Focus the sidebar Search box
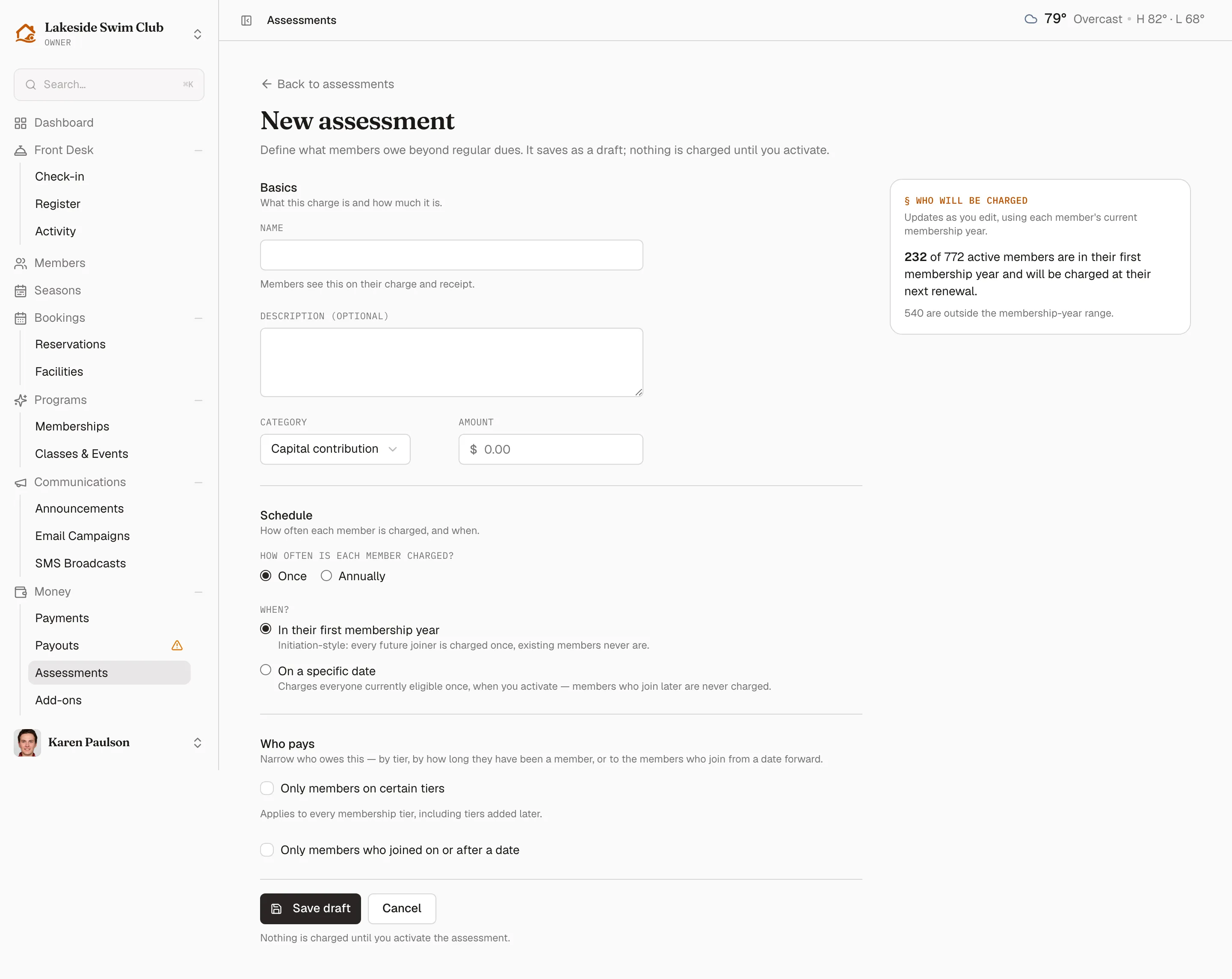The height and width of the screenshot is (979, 1232). pos(109,85)
